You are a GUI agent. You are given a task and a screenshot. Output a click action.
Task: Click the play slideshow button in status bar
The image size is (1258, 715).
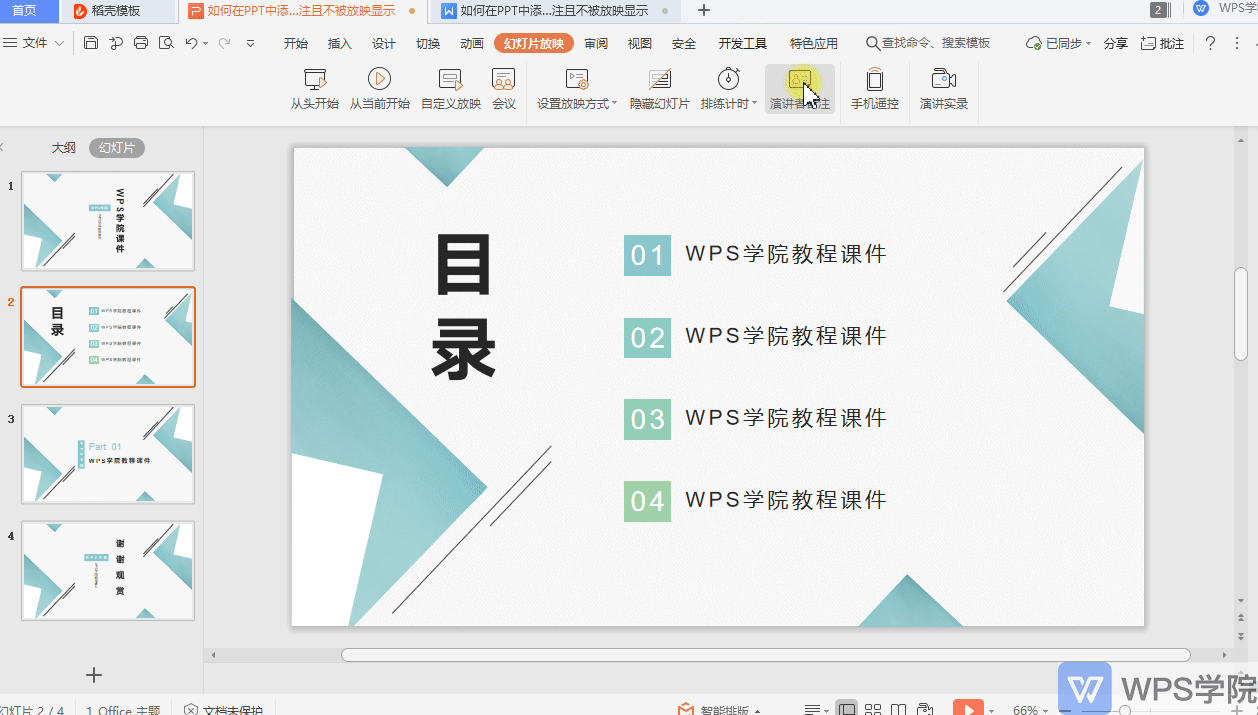(x=968, y=708)
